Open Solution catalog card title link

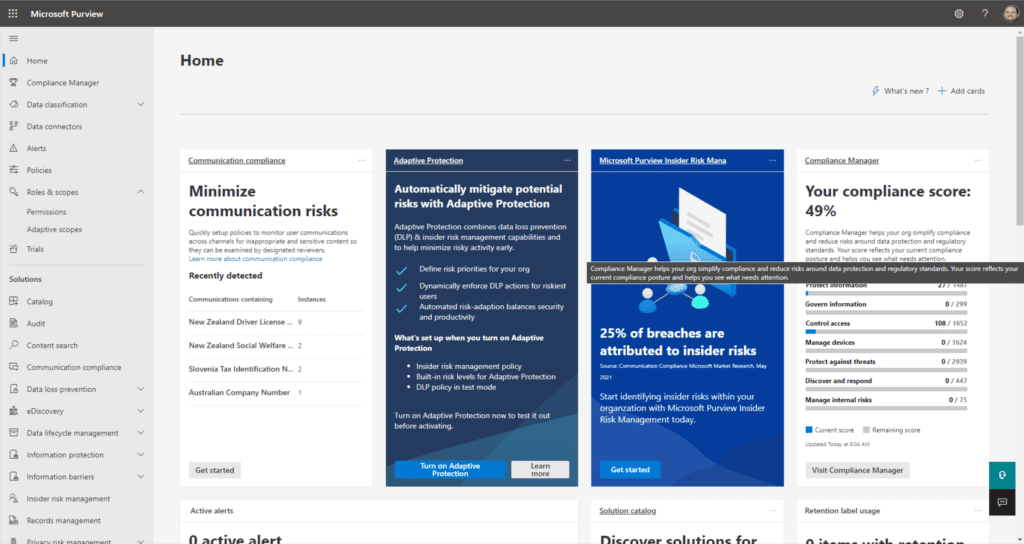(628, 511)
